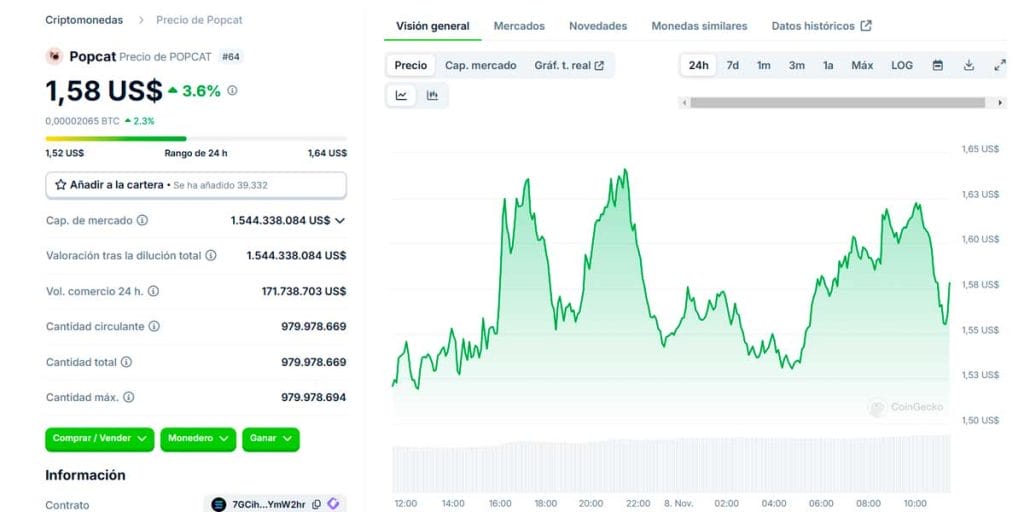
Task: Click the 979.978.694 max supply value
Action: pos(313,397)
